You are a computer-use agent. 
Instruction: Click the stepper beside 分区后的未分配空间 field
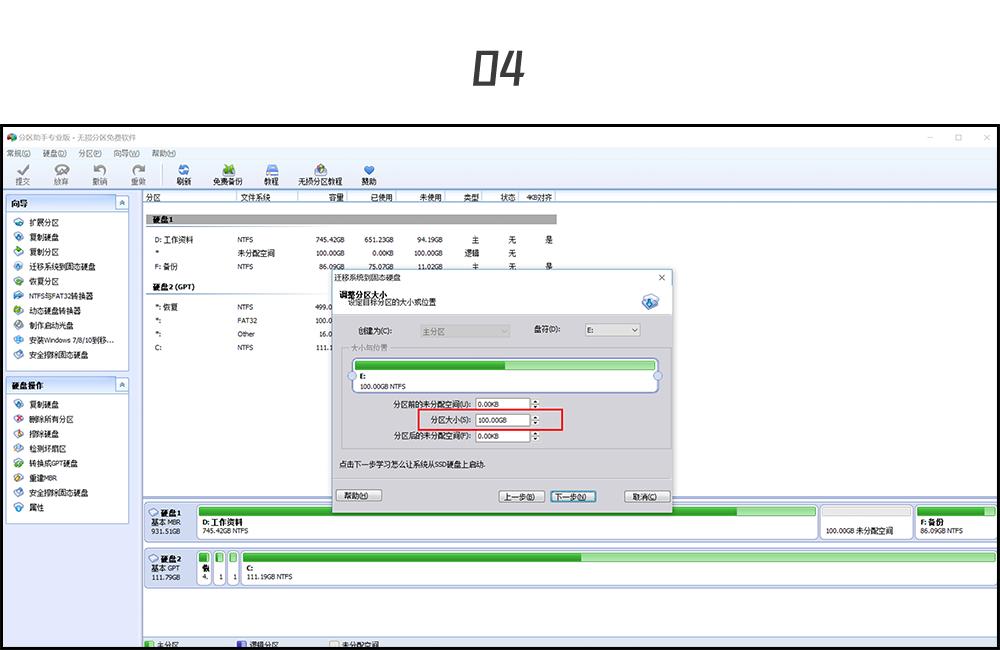[536, 436]
